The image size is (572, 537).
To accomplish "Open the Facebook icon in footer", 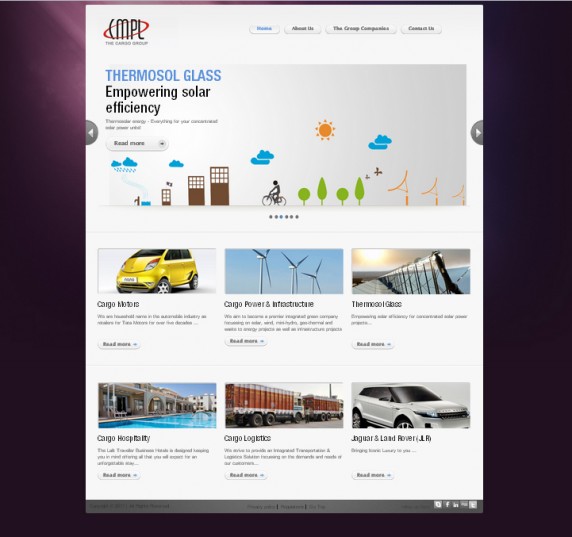I will point(447,505).
